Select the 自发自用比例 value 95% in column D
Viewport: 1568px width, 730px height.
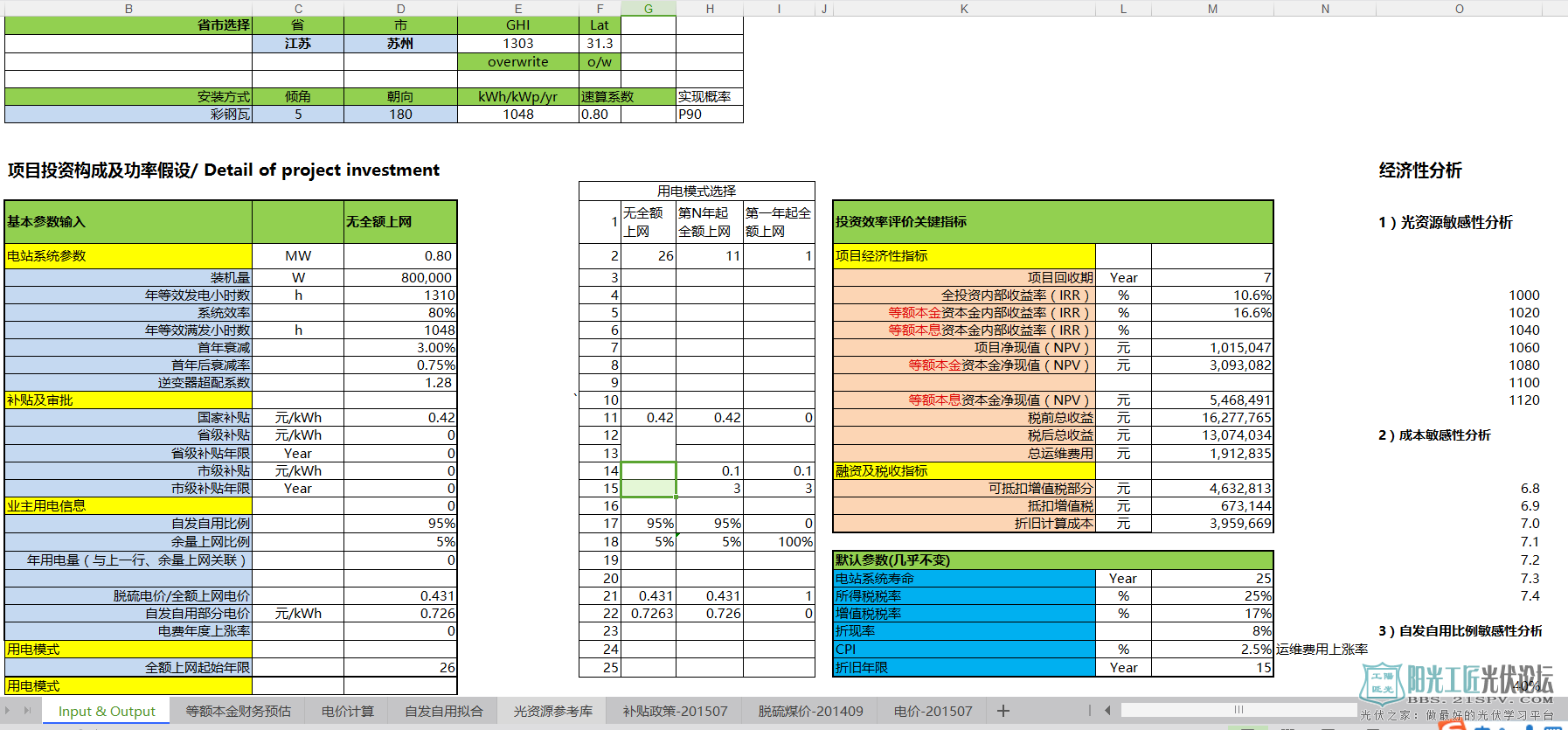[400, 524]
